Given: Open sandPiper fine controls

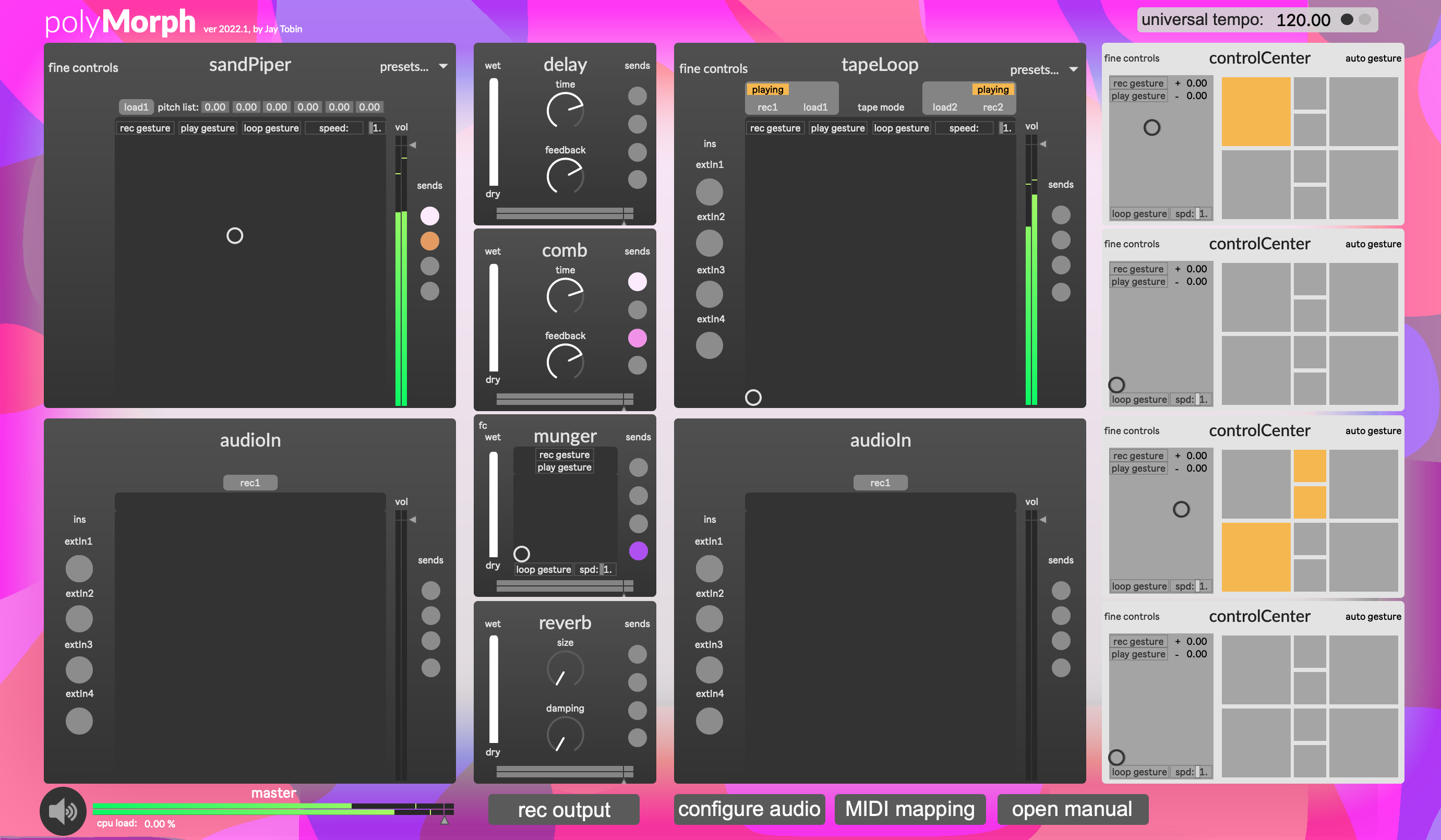Looking at the screenshot, I should pos(83,67).
